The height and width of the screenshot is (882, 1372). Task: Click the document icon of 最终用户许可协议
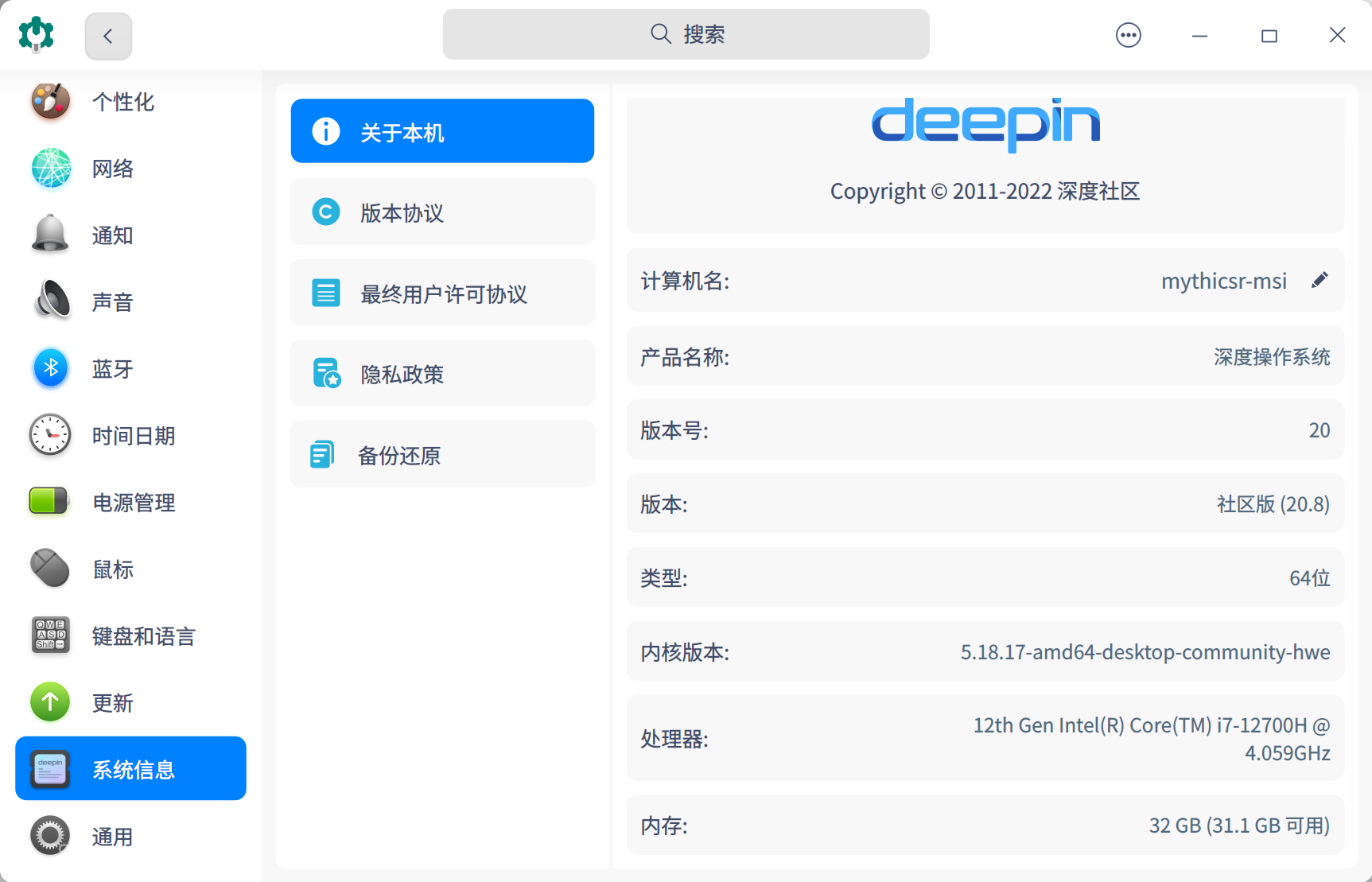pyautogui.click(x=326, y=293)
